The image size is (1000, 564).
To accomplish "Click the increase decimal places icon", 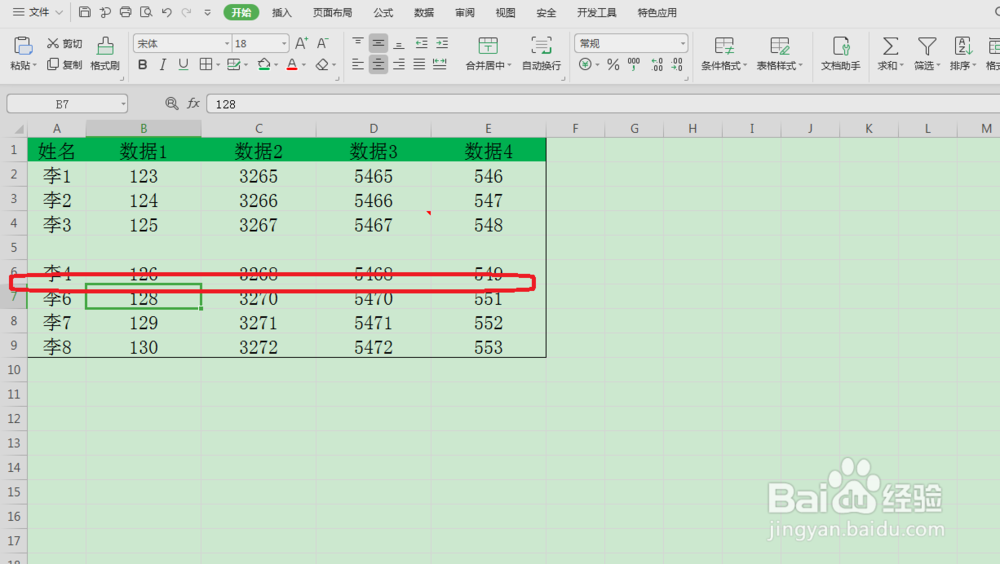I will [x=657, y=64].
